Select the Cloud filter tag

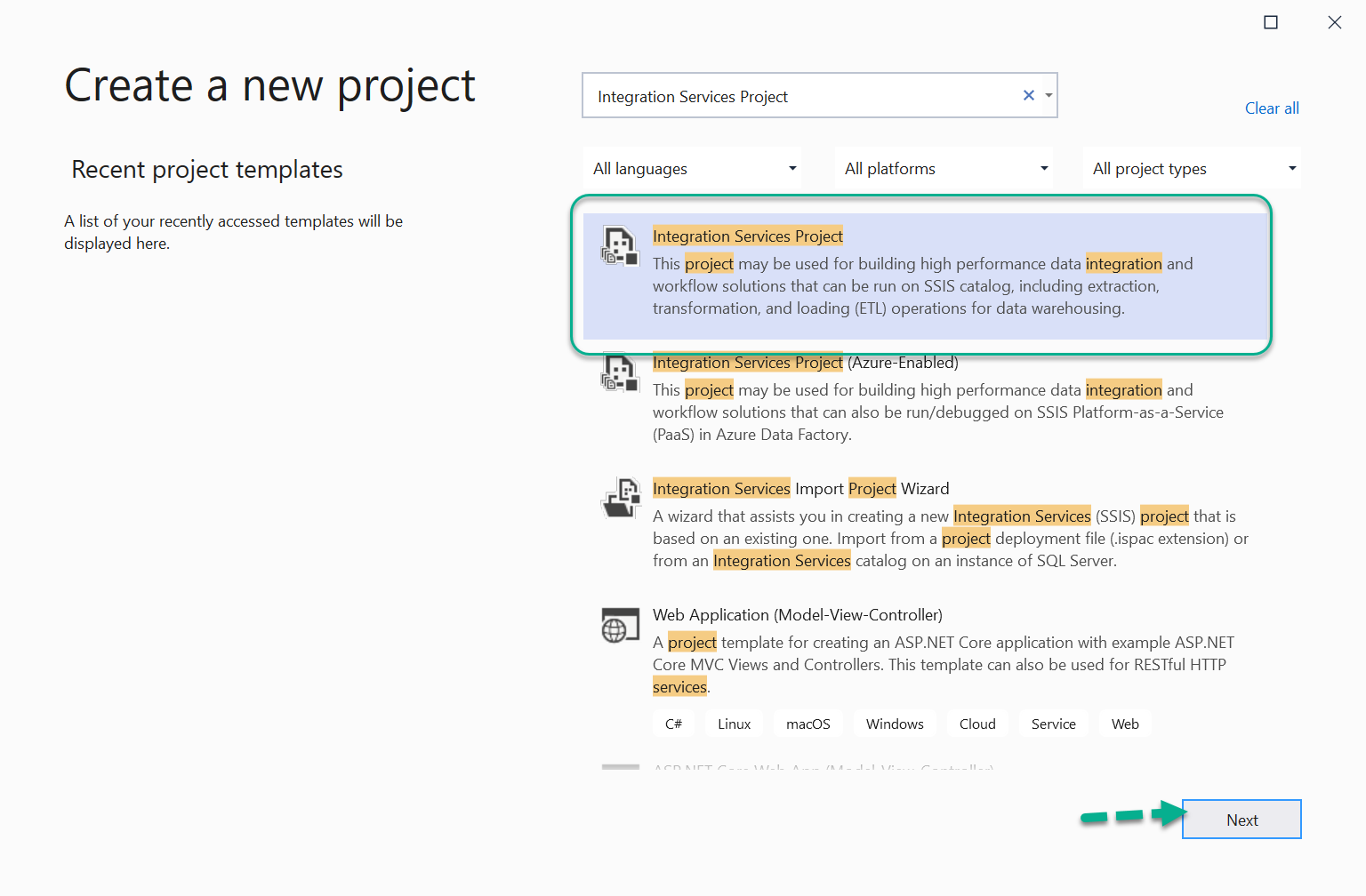[976, 724]
